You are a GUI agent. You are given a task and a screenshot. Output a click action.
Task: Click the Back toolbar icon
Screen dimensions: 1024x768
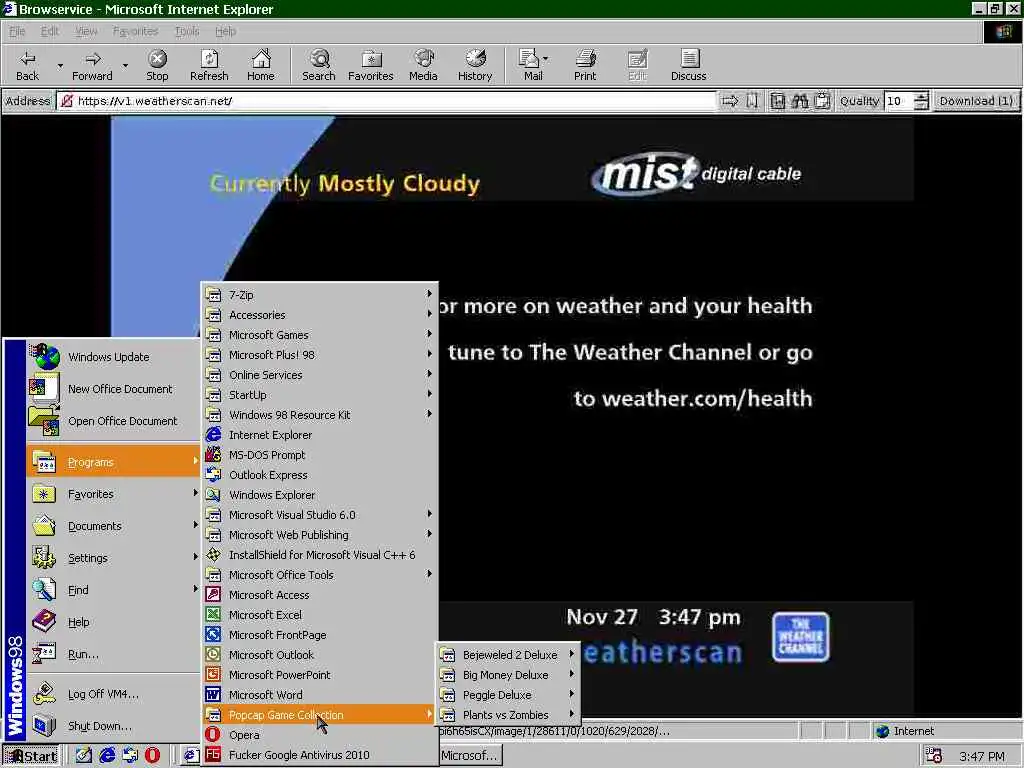click(27, 65)
